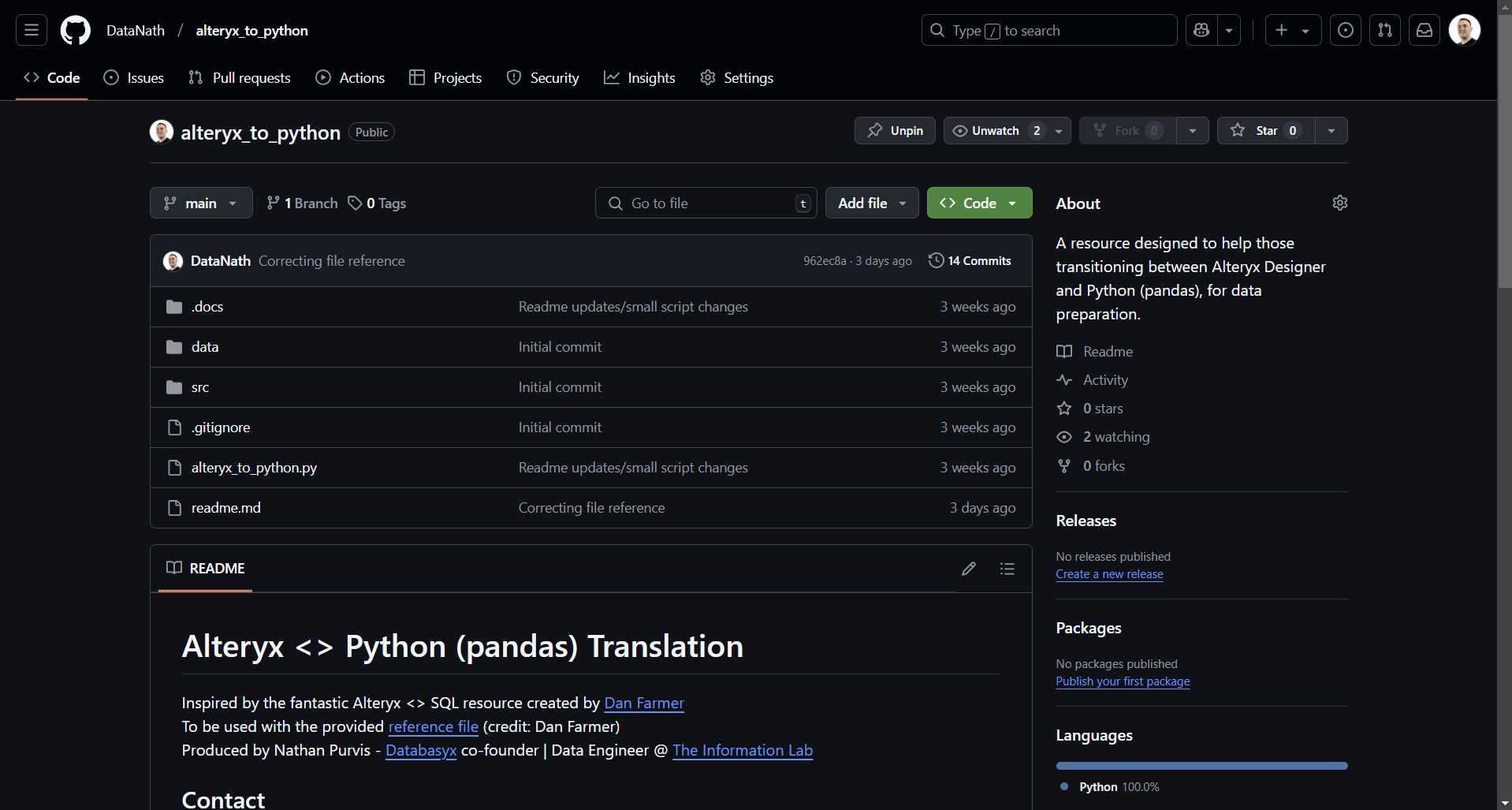This screenshot has height=810, width=1512.
Task: Open the Dan Farmer link
Action: 643,703
